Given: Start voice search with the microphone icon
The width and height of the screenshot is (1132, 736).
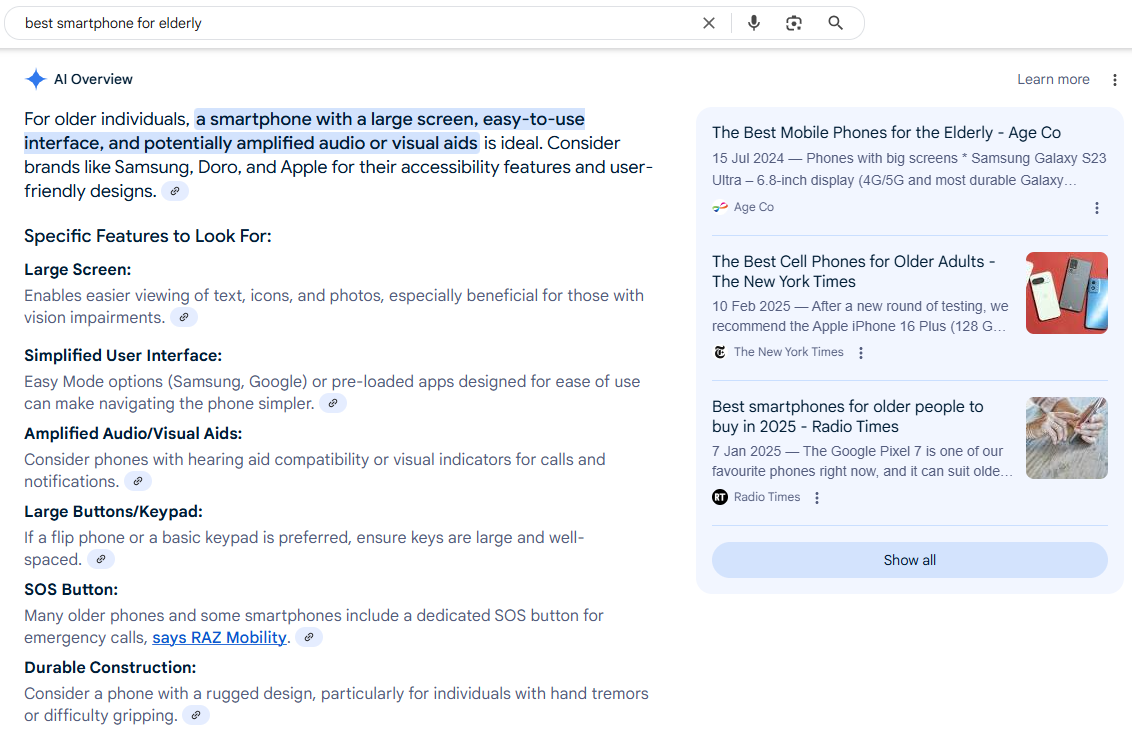Looking at the screenshot, I should [754, 23].
